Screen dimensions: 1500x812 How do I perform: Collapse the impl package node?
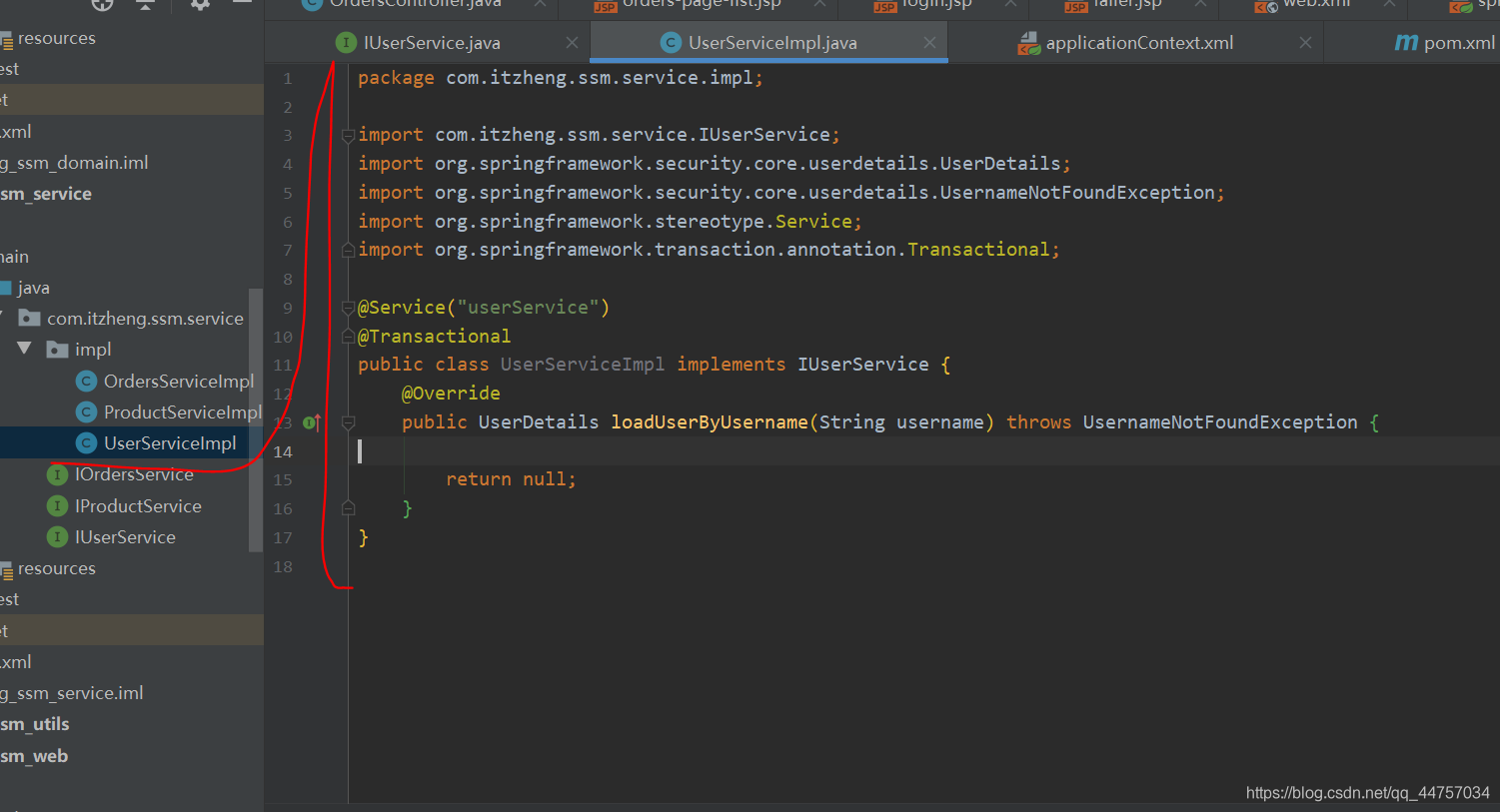pos(24,349)
